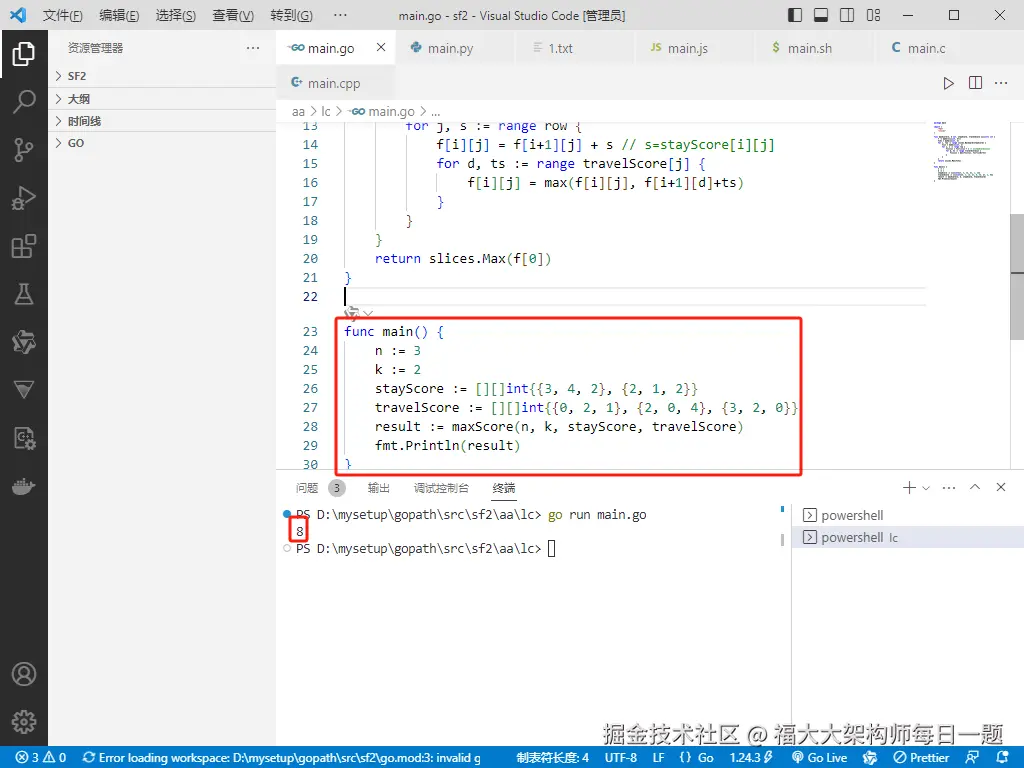The image size is (1024, 768).
Task: Open the Manage gear menu
Action: pos(24,722)
